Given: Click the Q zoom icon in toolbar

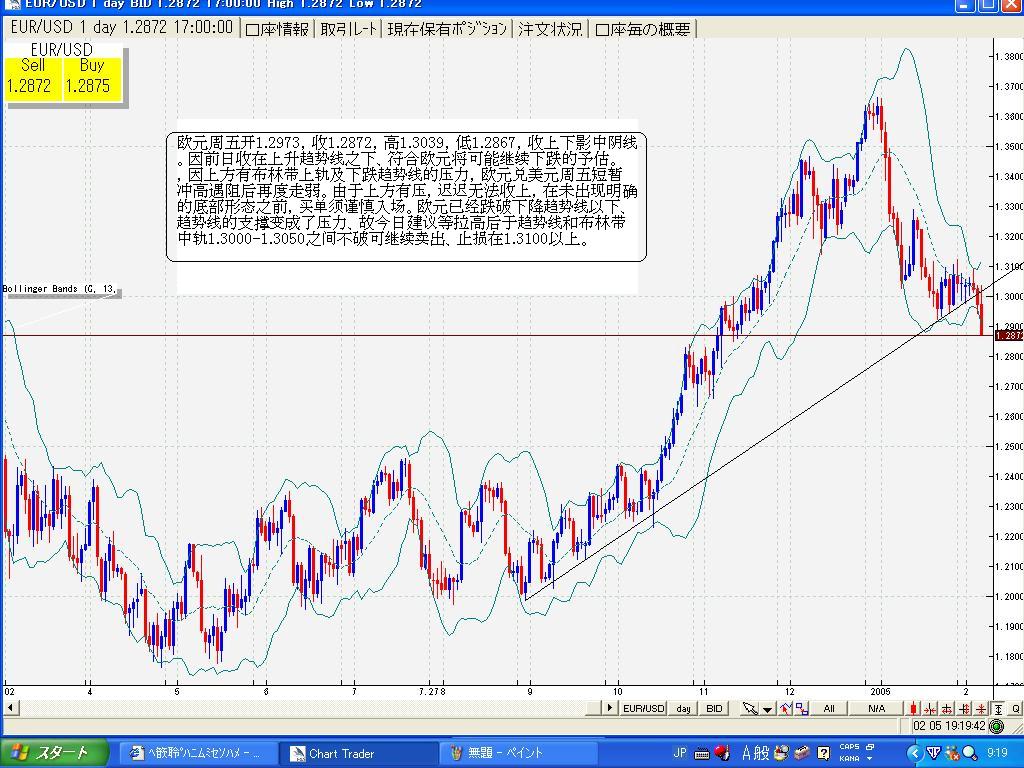Looking at the screenshot, I should (1015, 708).
